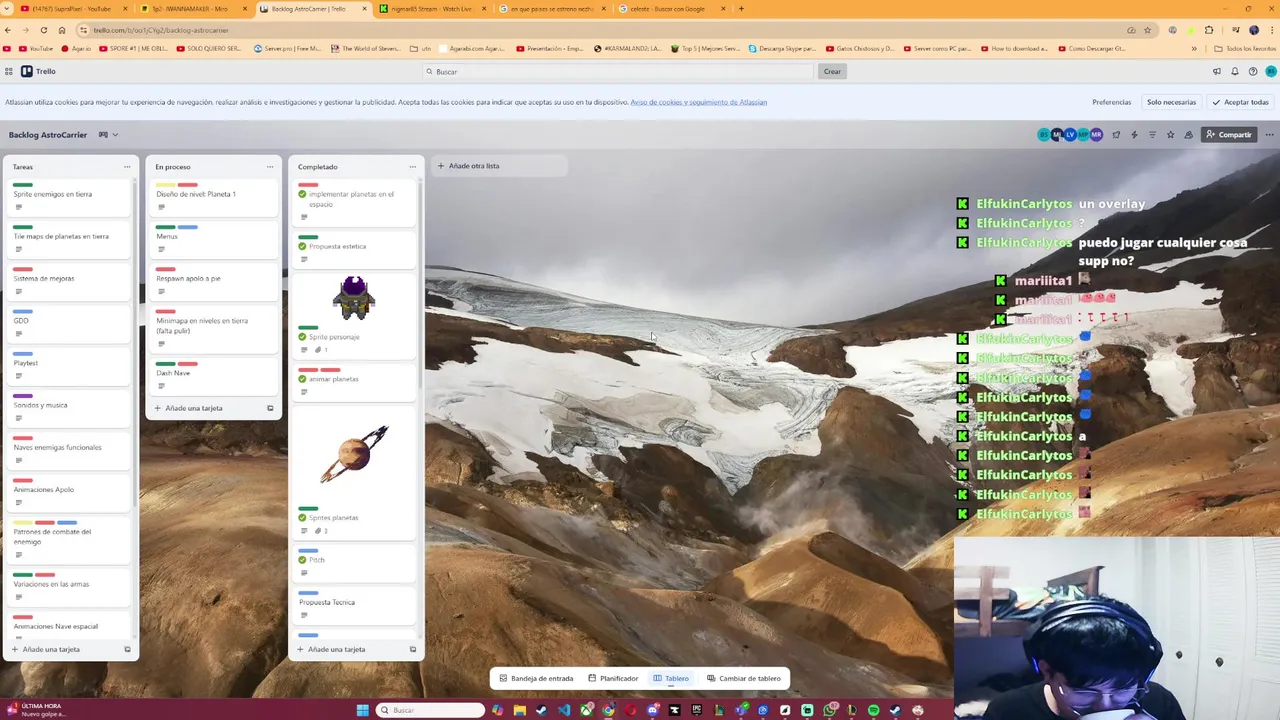Click the Crear button

coord(832,71)
